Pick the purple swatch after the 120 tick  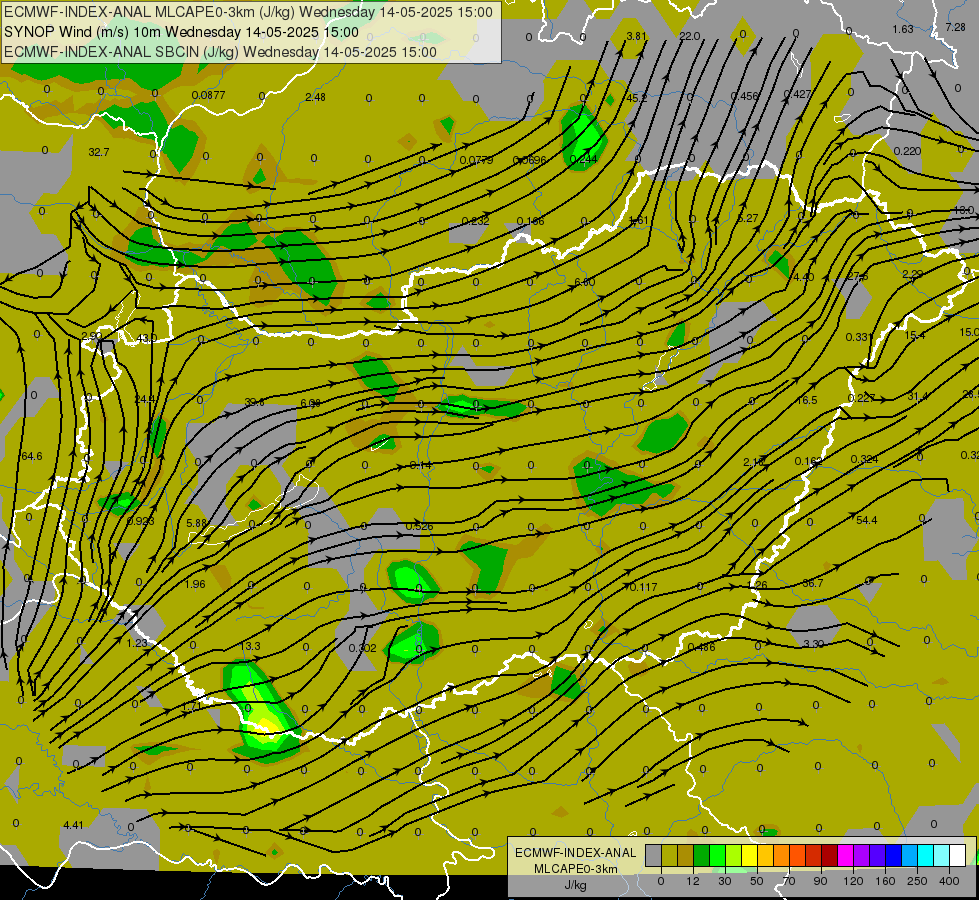[861, 855]
